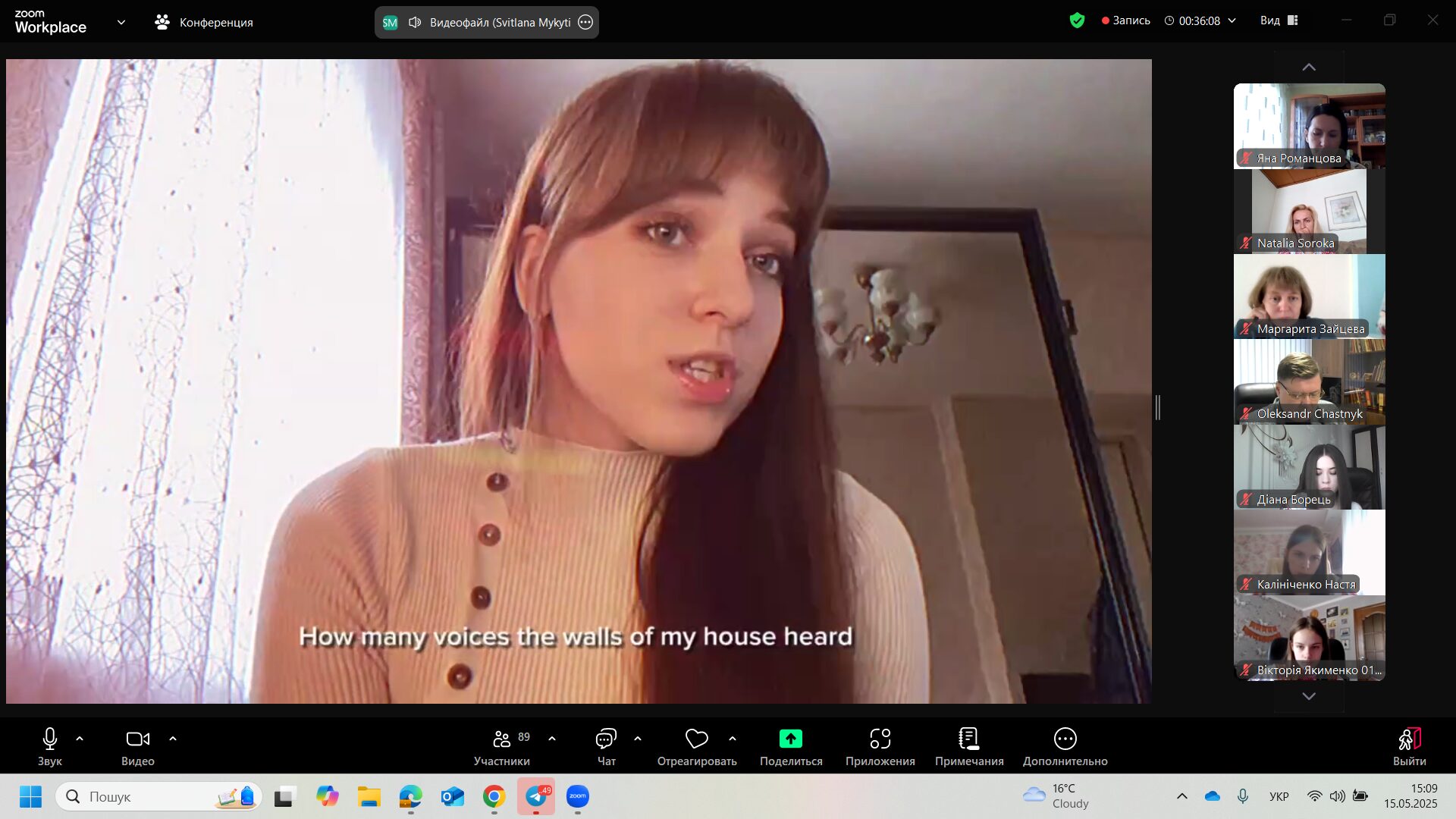Screen dimensions: 1456x819
Task: Click the green encryption shield icon
Action: 1077,20
